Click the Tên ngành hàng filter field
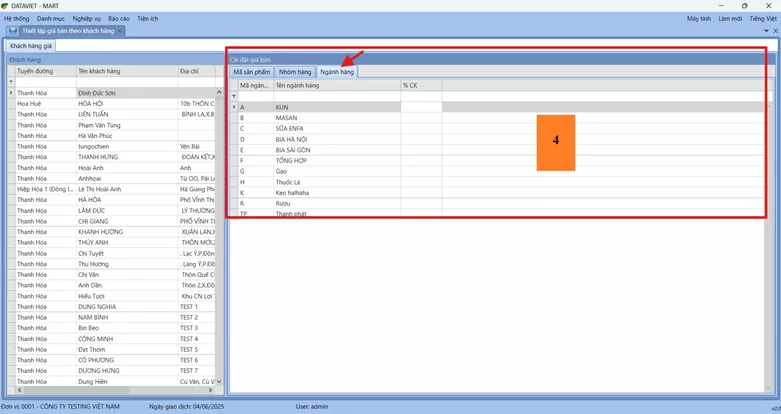781x414 pixels. pos(337,96)
